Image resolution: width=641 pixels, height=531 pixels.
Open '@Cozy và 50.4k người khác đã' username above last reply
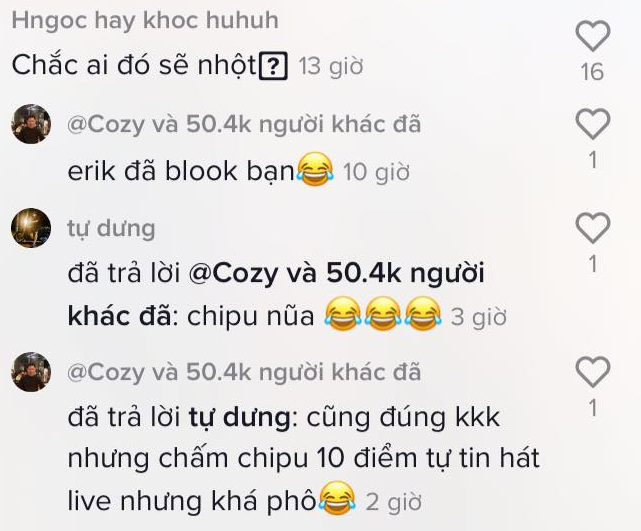click(244, 372)
